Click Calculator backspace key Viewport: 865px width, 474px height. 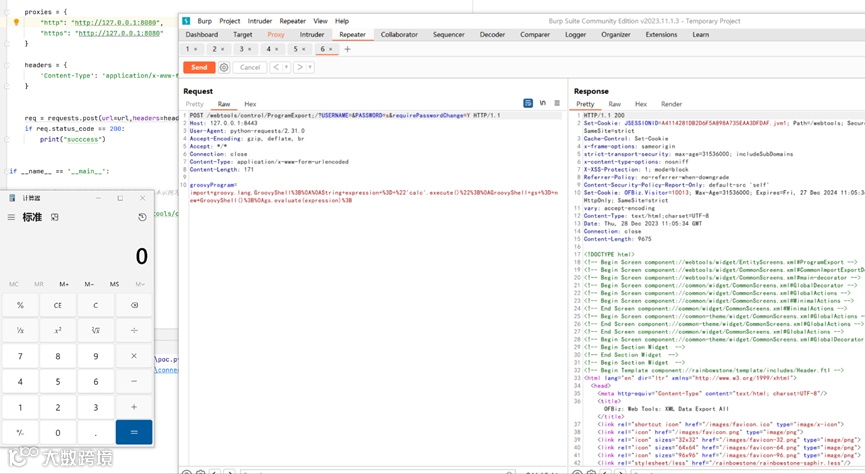pyautogui.click(x=134, y=305)
